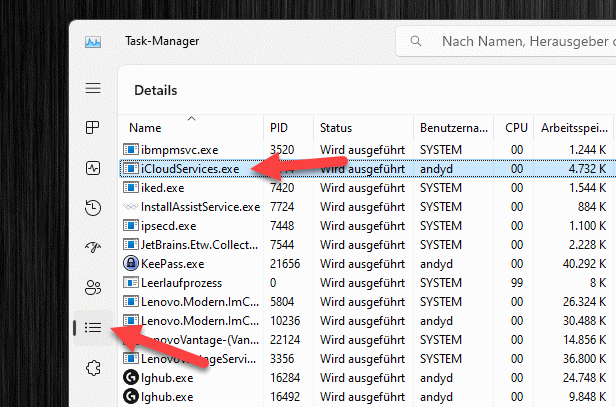Select the Leerlaufprozess row name
This screenshot has height=407, width=616.
[182, 283]
